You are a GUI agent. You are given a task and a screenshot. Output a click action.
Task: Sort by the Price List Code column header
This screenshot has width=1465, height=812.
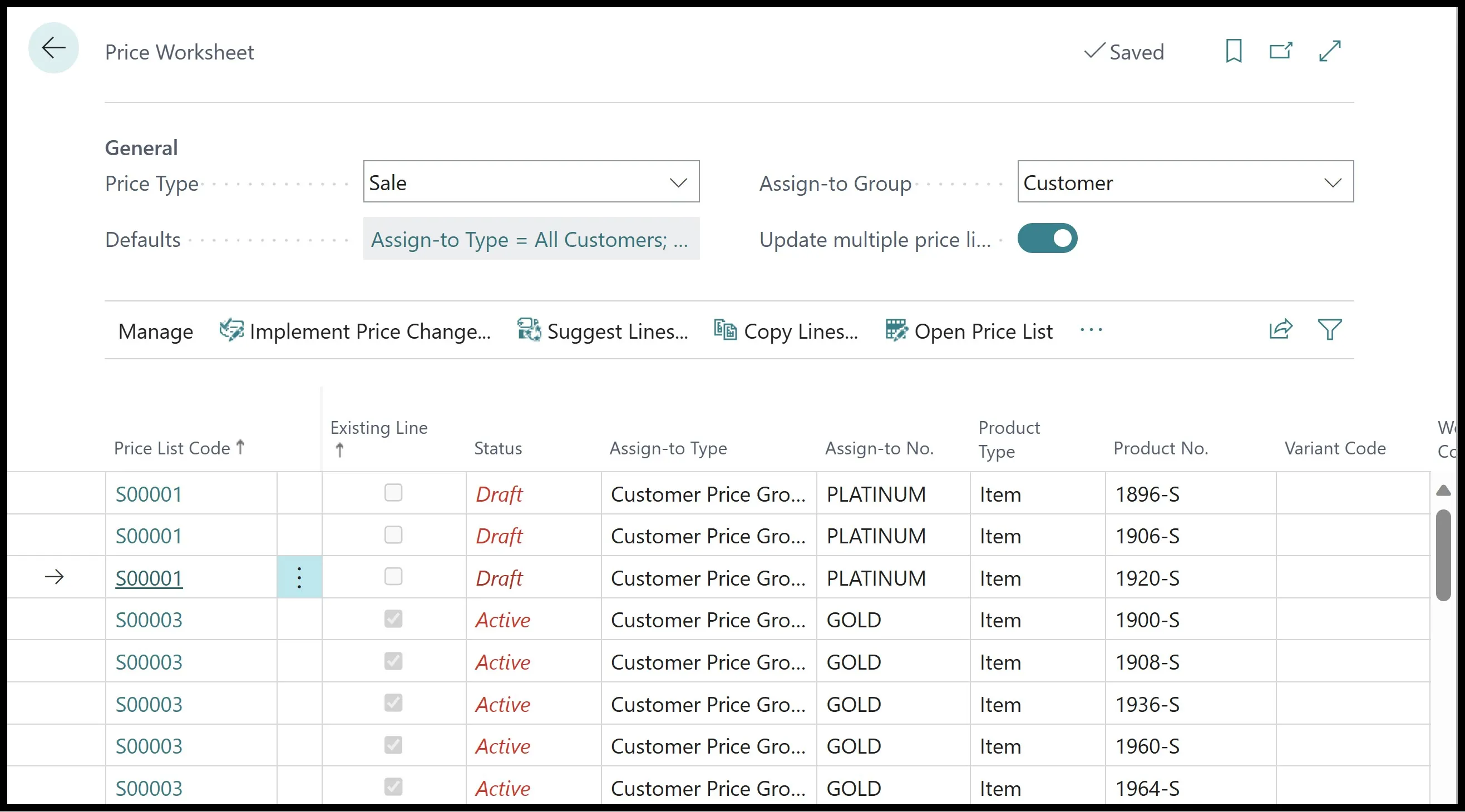coord(179,448)
